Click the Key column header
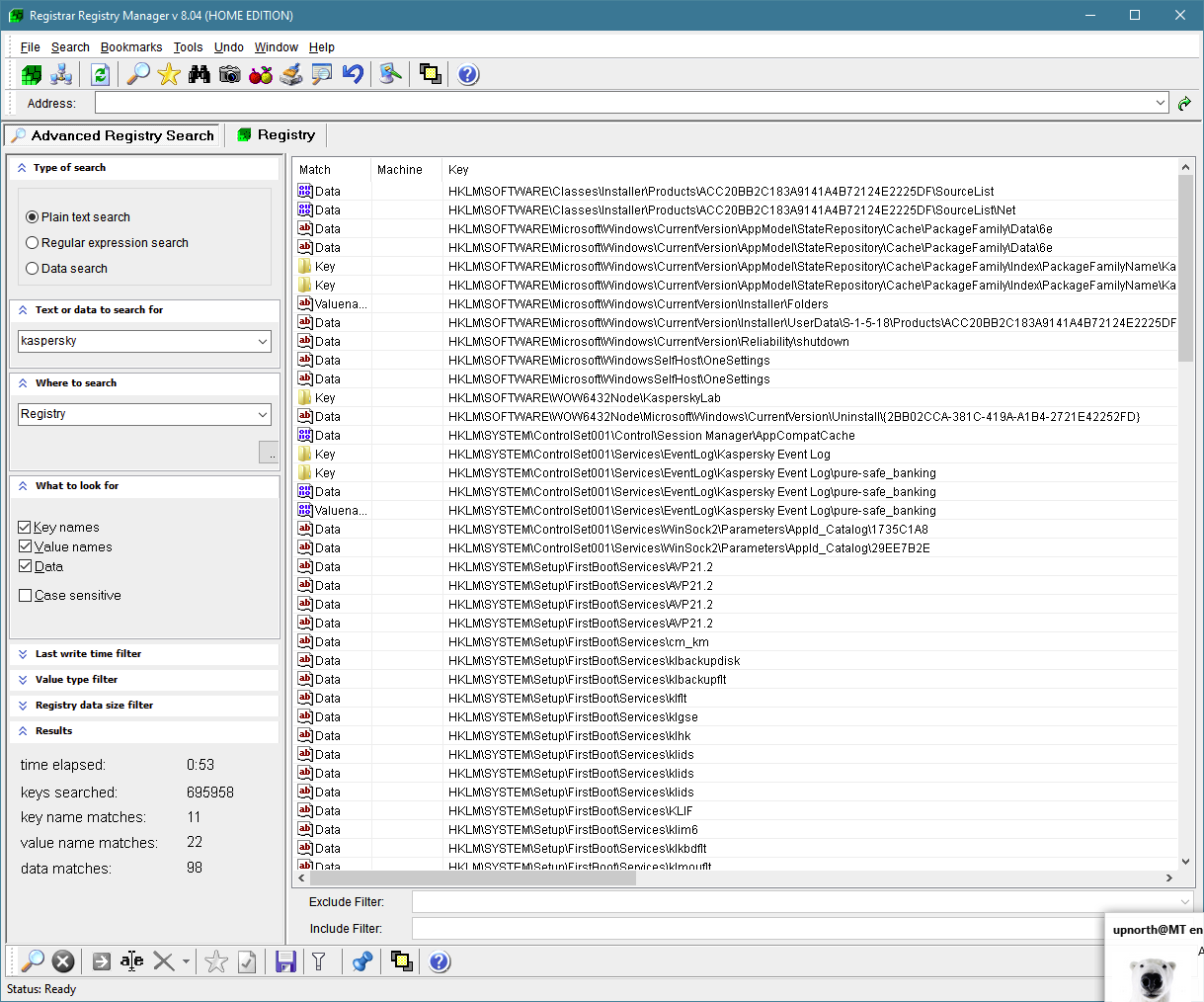 point(458,170)
